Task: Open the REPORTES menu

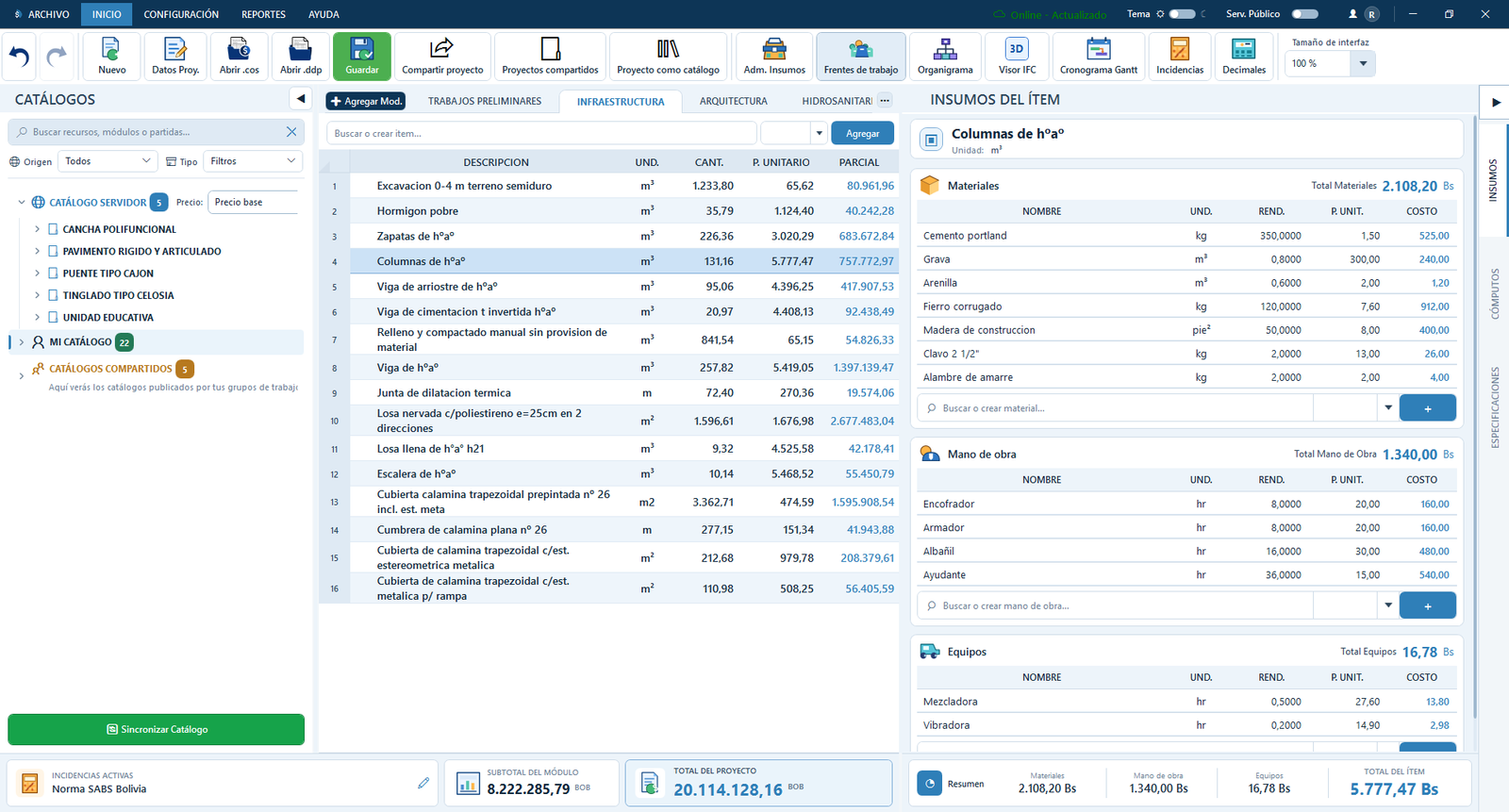Action: click(x=263, y=14)
